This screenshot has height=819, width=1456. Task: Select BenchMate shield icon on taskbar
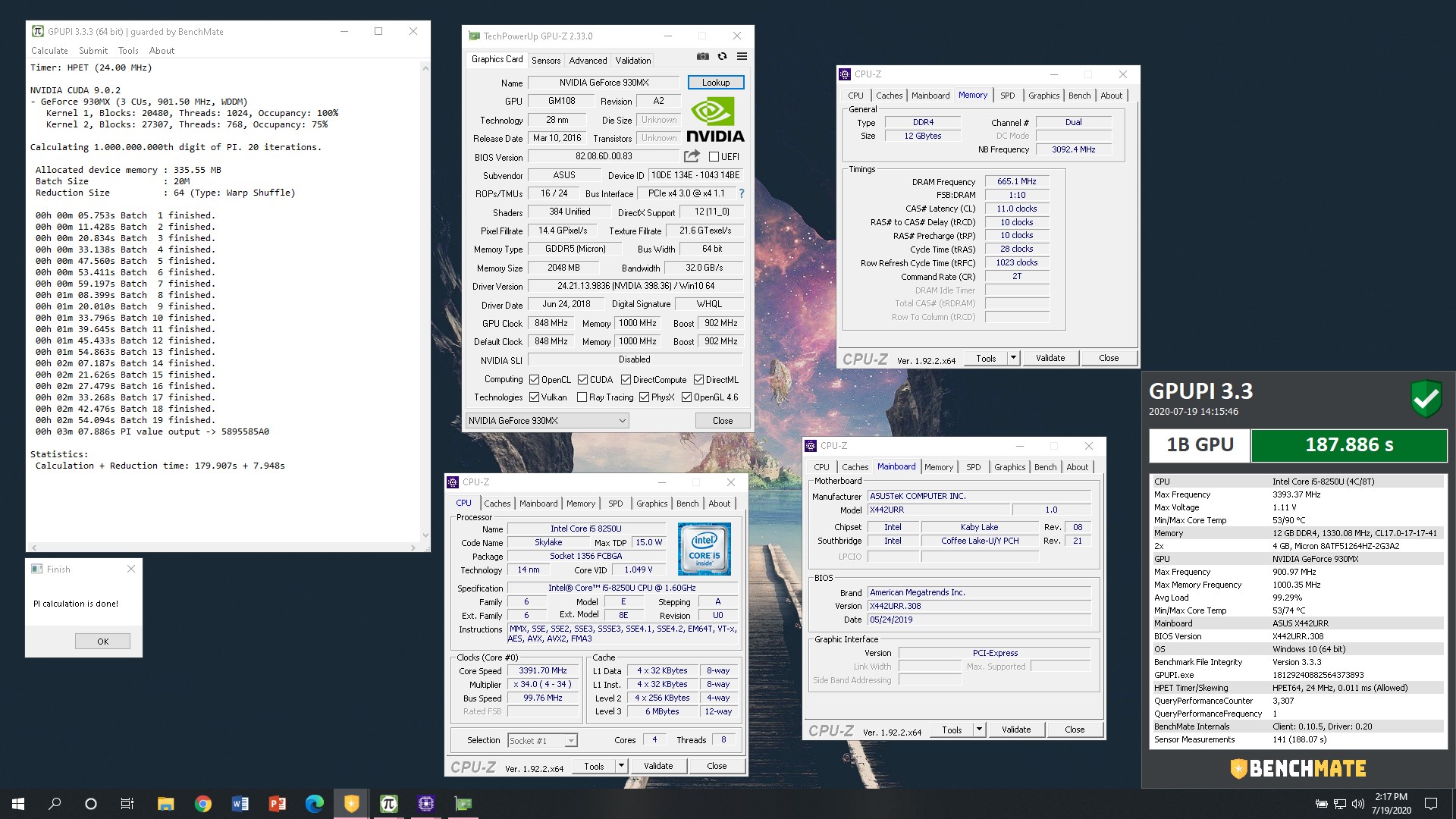[x=351, y=803]
